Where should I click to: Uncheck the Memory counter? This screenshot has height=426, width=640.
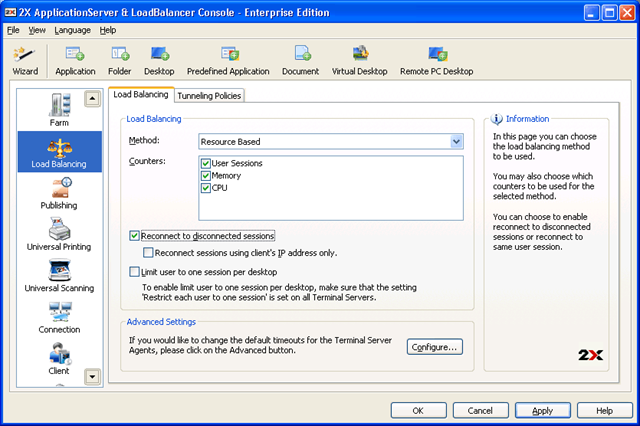206,176
